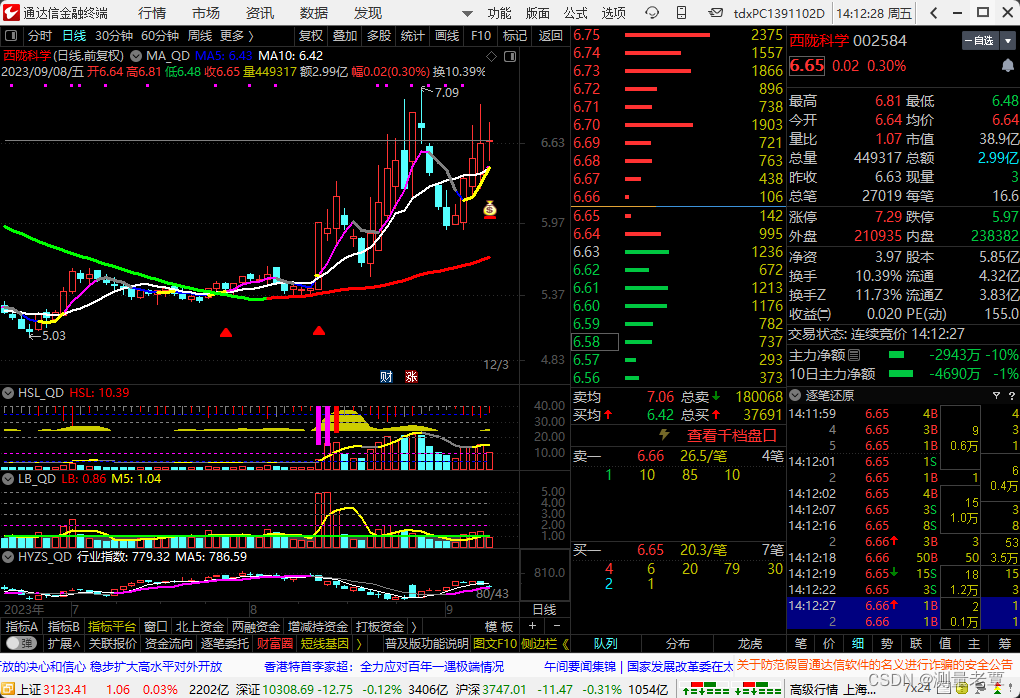Open the 日线 period selector below the chart
Image resolution: width=1020 pixels, height=698 pixels.
(544, 610)
